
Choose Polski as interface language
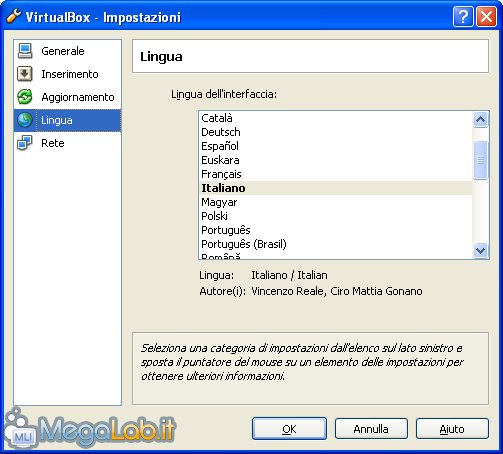(335, 216)
